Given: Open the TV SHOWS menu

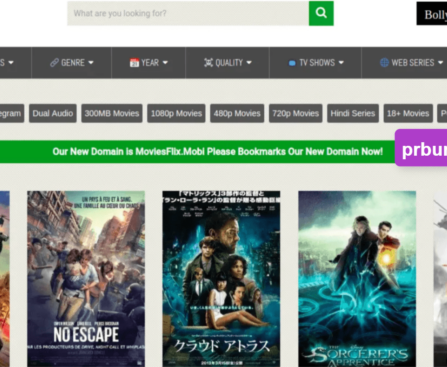Looking at the screenshot, I should click(316, 63).
